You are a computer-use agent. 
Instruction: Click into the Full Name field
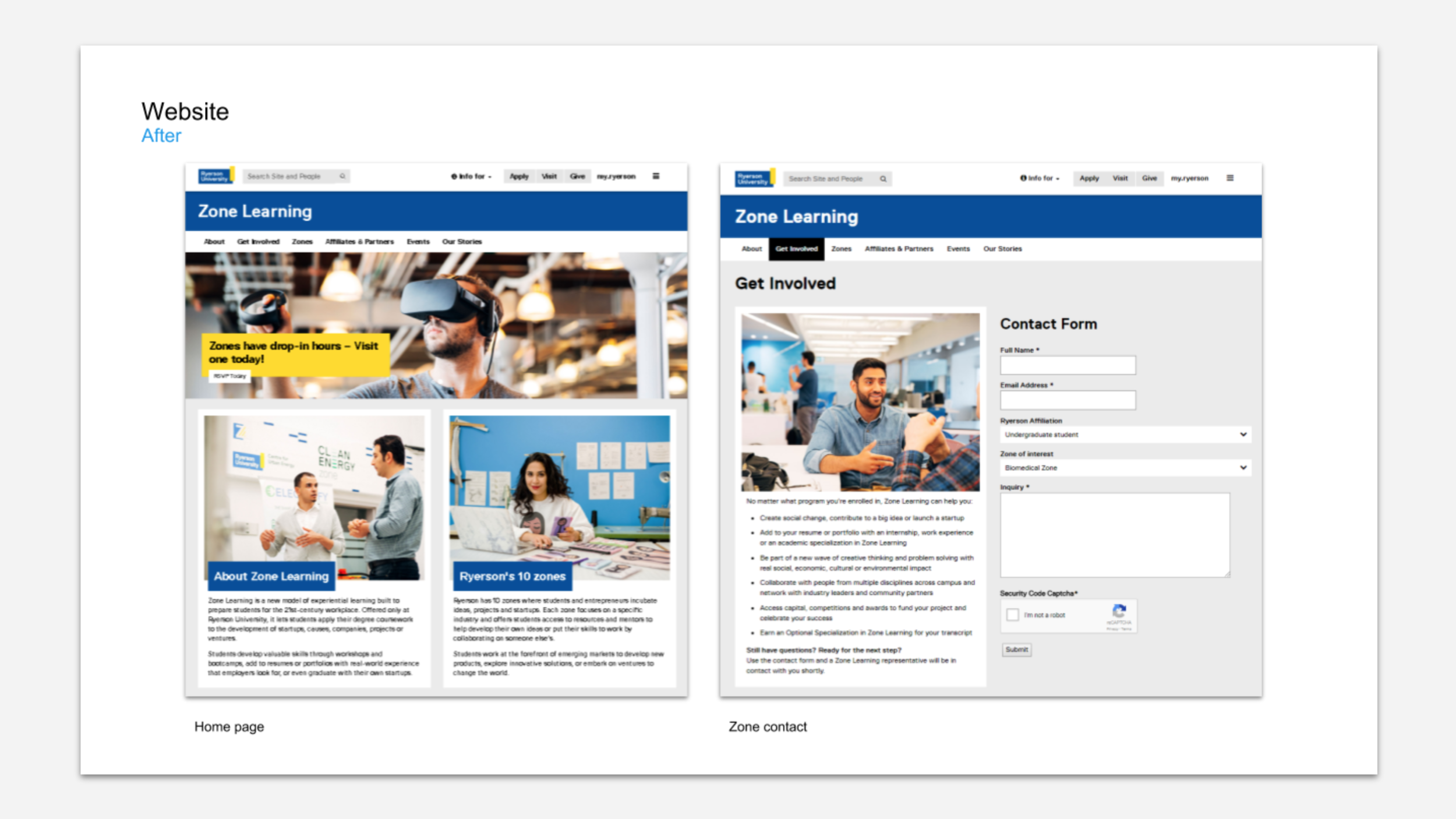point(1068,366)
